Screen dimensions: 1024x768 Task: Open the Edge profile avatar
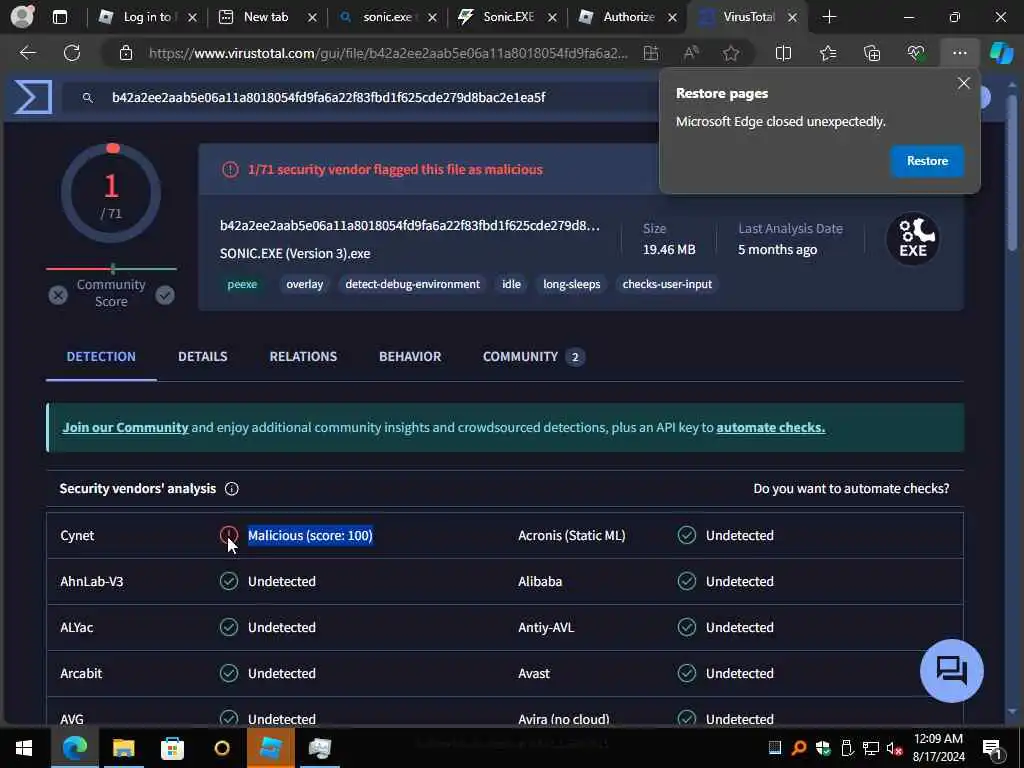point(22,17)
